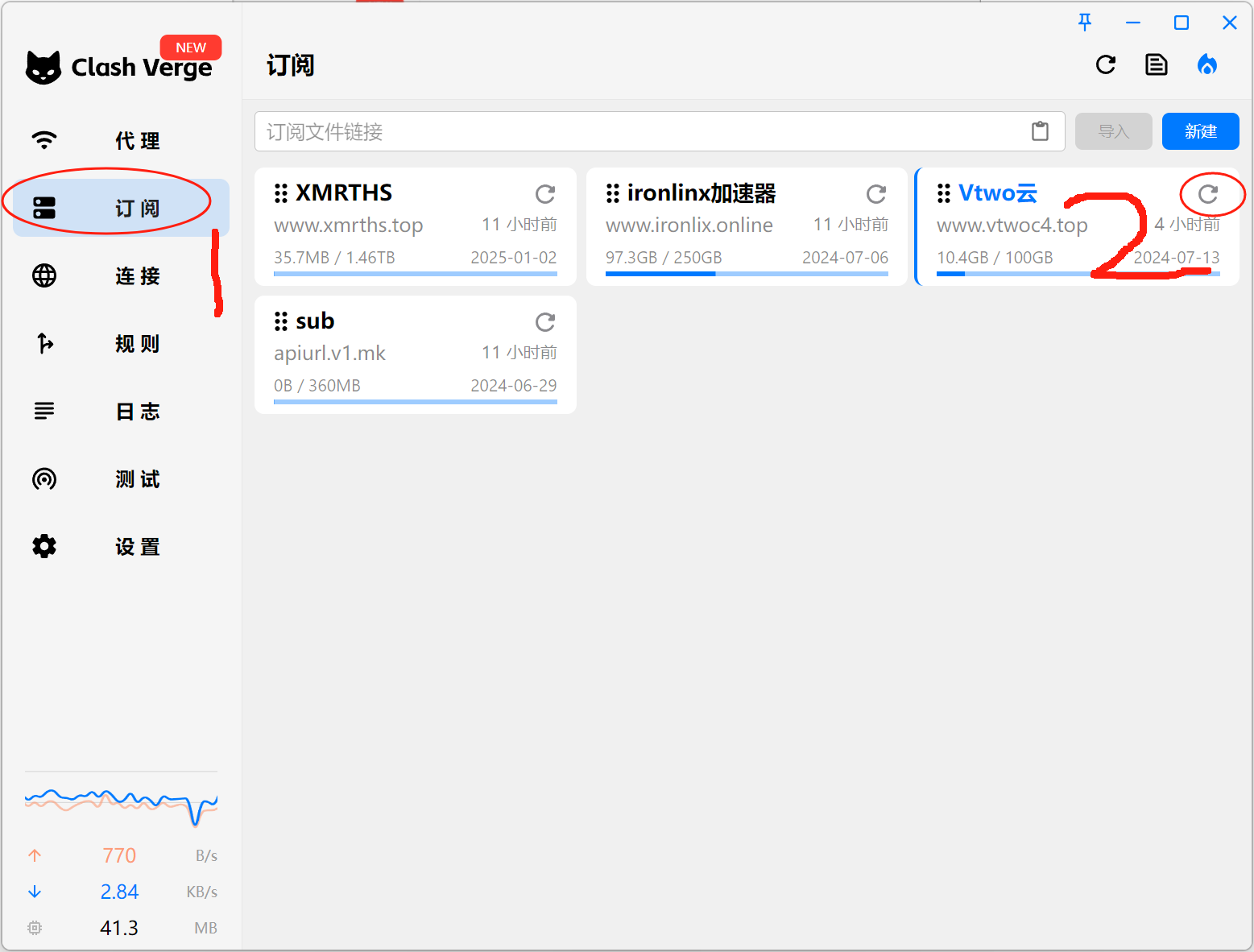Show the 日志 (Logs) page

click(x=121, y=412)
